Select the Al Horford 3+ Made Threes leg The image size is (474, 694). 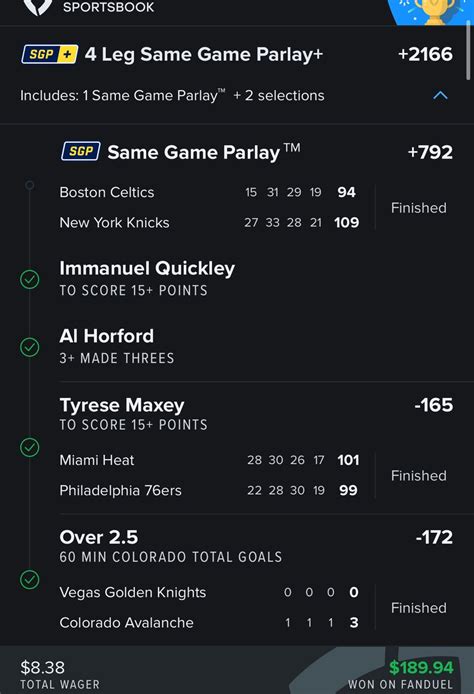click(117, 346)
